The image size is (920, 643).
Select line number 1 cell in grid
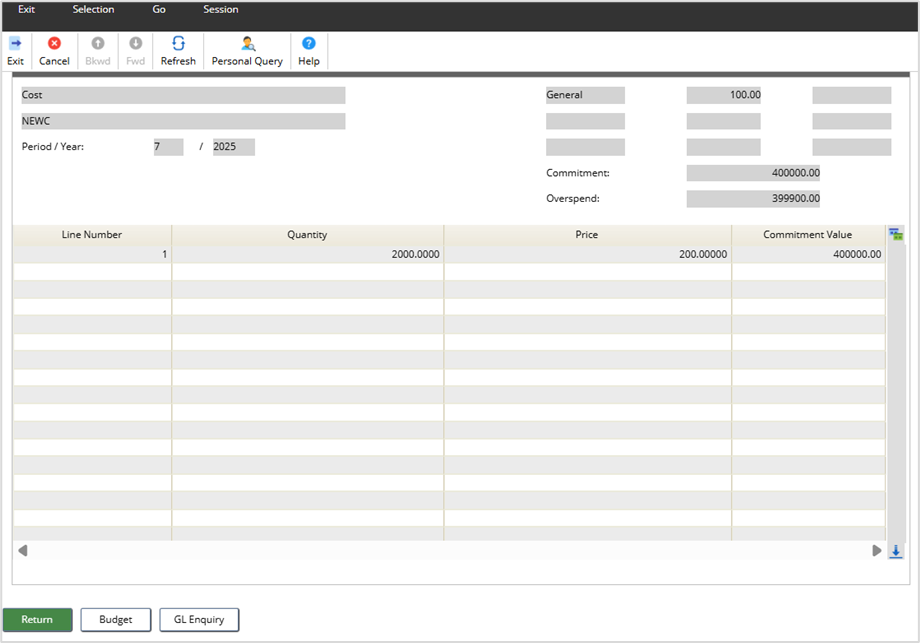coord(92,254)
